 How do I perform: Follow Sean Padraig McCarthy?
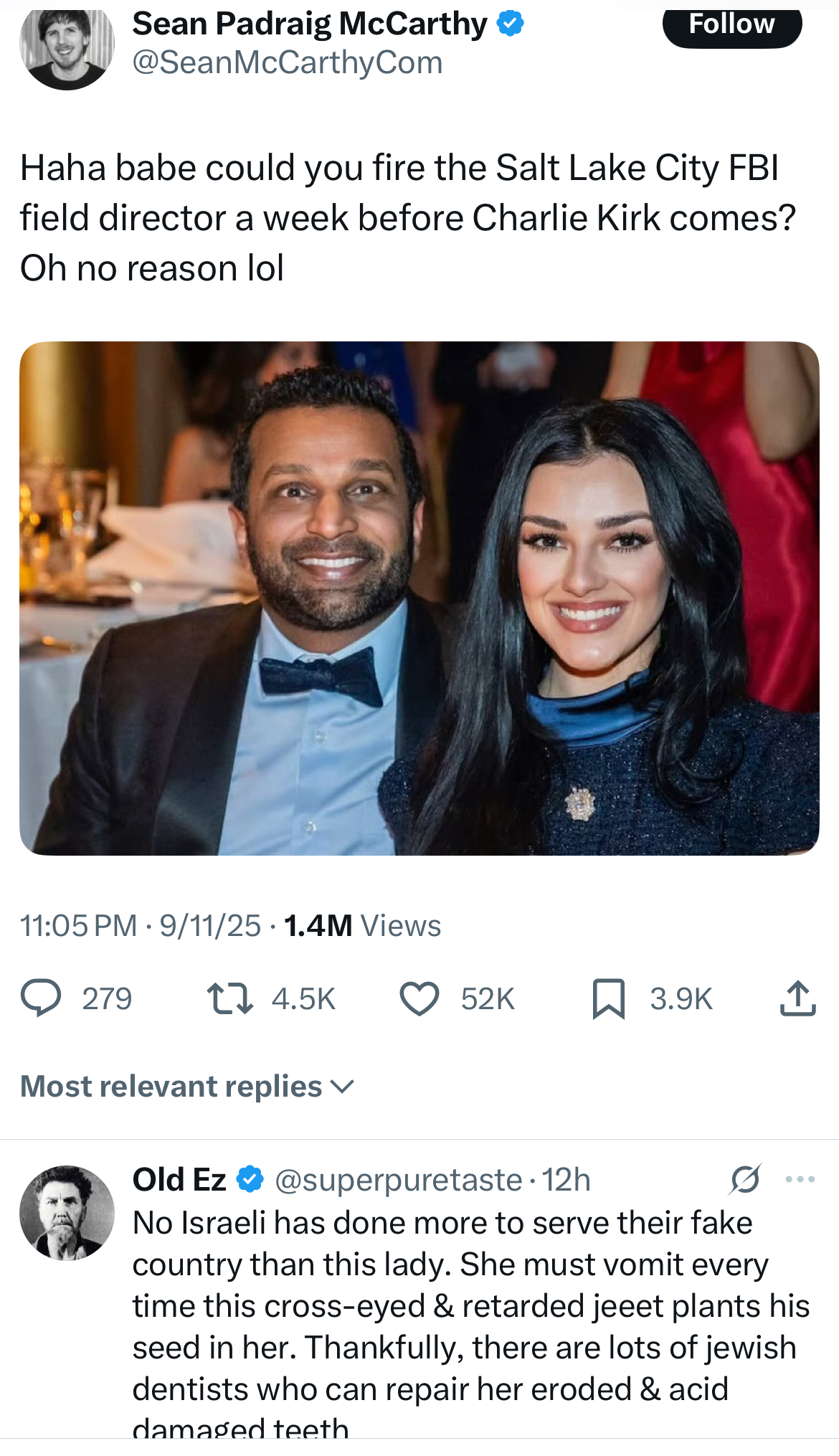pyautogui.click(x=731, y=26)
